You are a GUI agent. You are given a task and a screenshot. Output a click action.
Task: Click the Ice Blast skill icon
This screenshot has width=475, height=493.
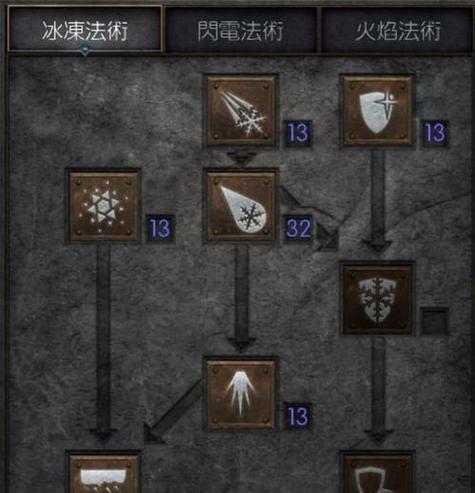pos(241,206)
